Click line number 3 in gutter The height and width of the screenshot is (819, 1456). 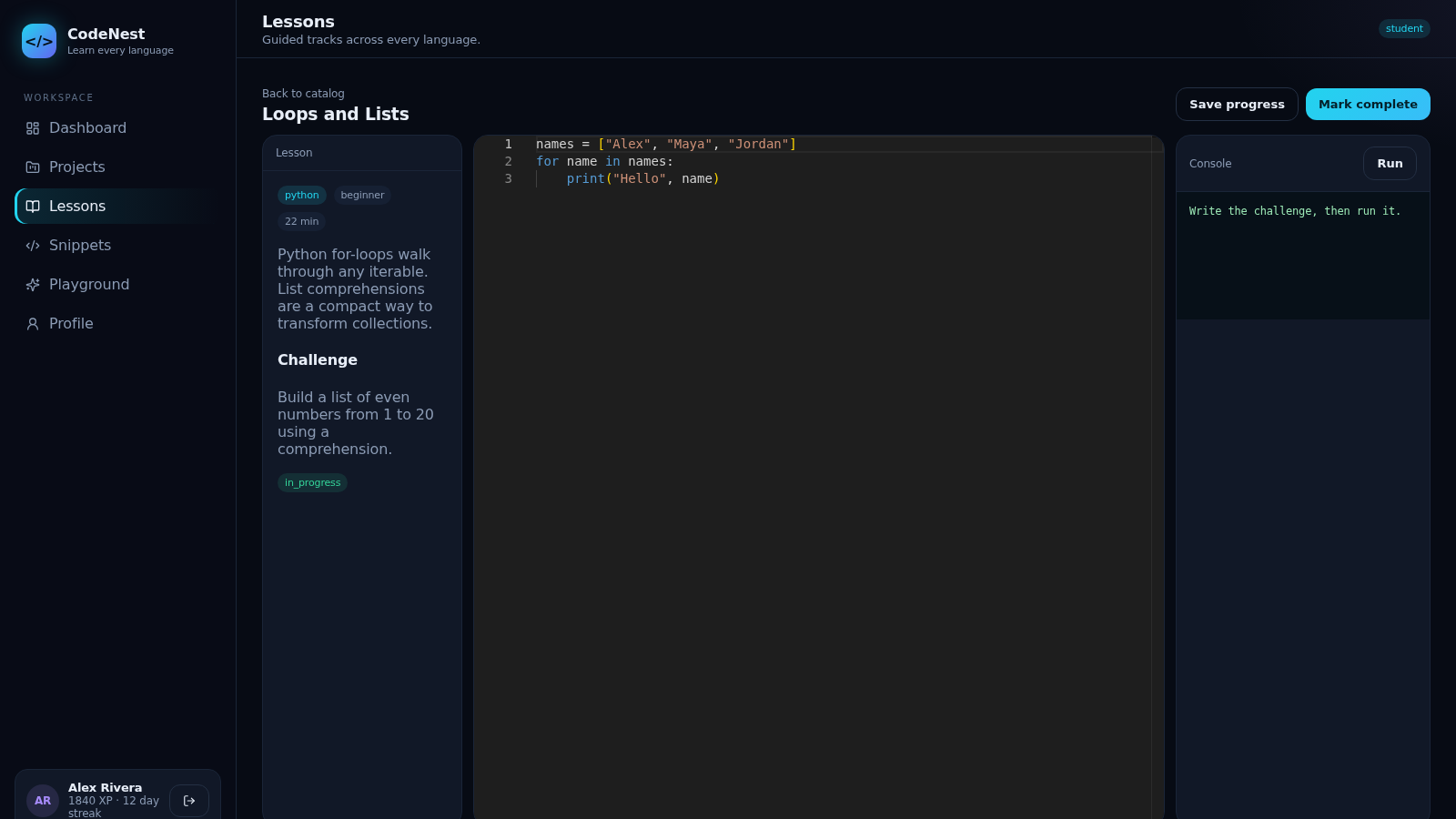pos(508,179)
